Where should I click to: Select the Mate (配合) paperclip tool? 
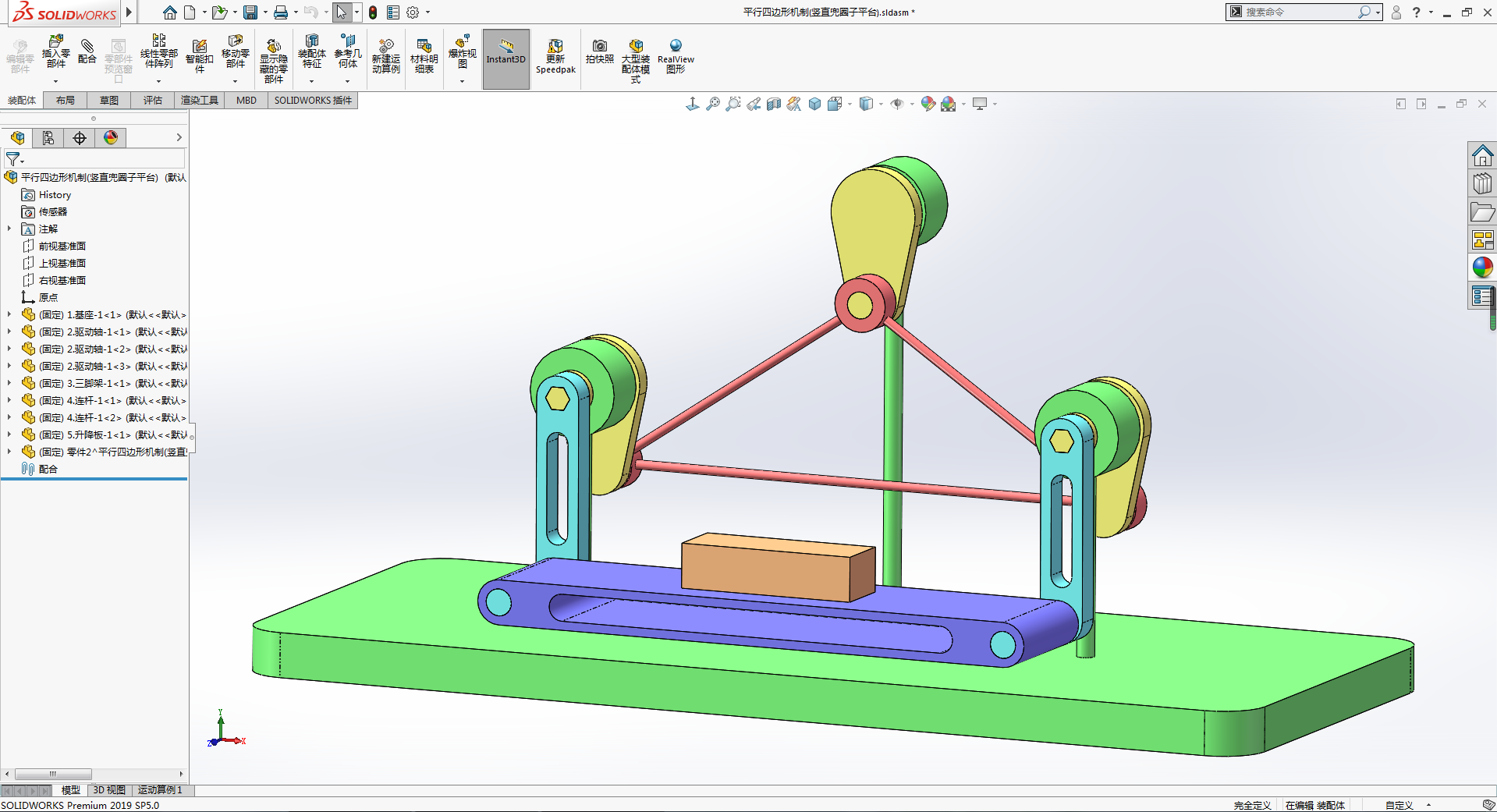click(x=87, y=51)
